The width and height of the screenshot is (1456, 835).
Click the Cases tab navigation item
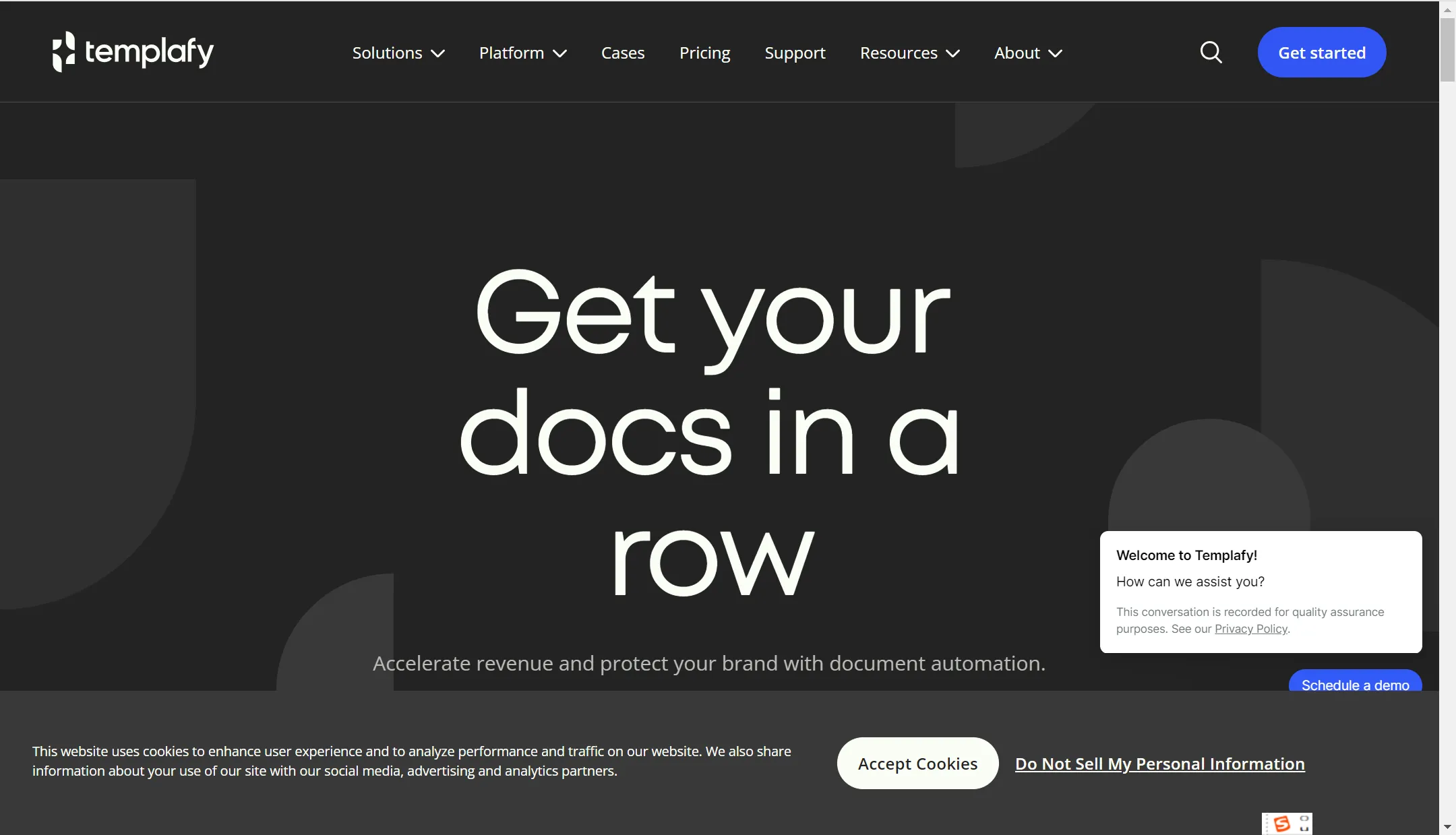(x=622, y=52)
